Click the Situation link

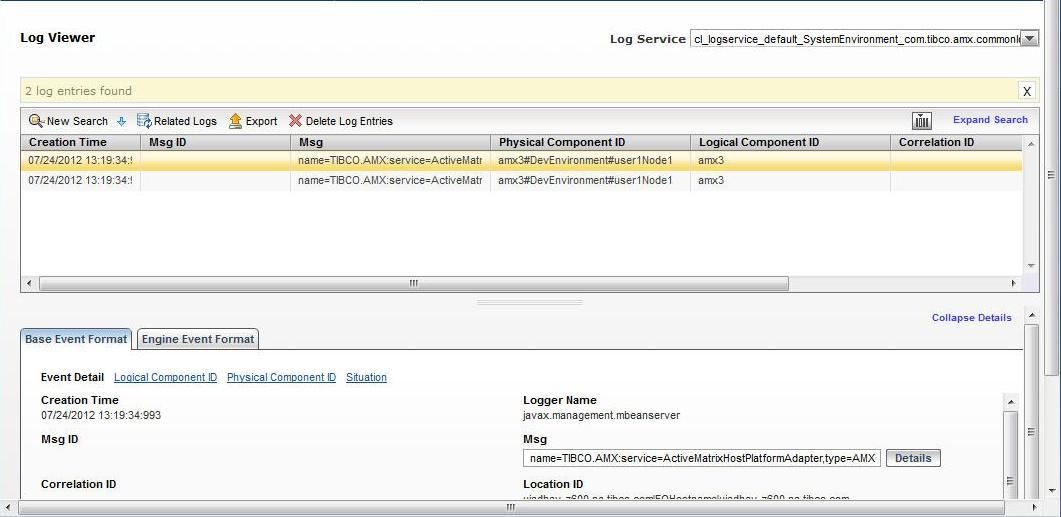366,378
